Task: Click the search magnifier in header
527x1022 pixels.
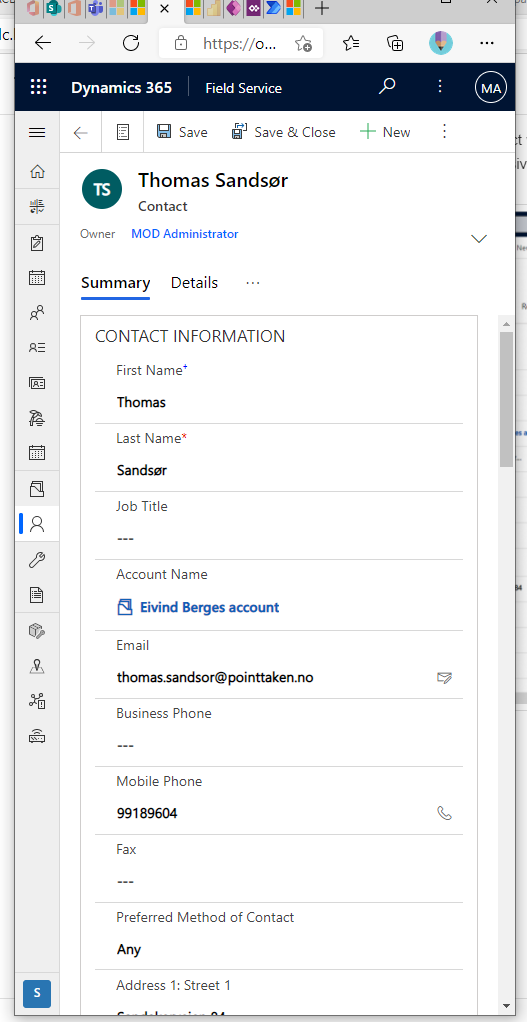Action: 387,87
